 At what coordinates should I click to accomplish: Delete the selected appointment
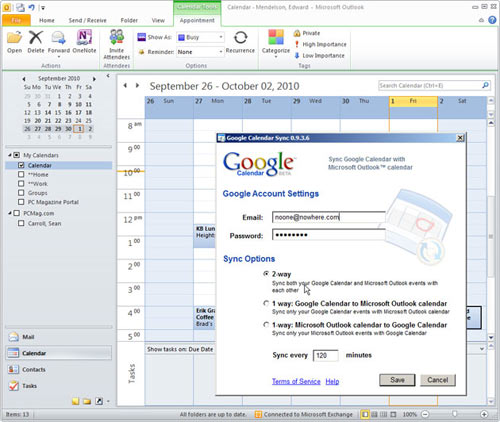coord(36,42)
